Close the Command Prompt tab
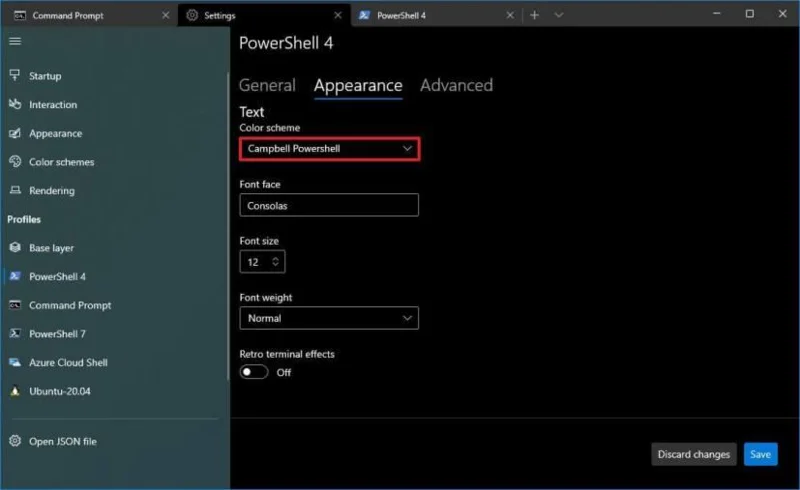 click(165, 15)
